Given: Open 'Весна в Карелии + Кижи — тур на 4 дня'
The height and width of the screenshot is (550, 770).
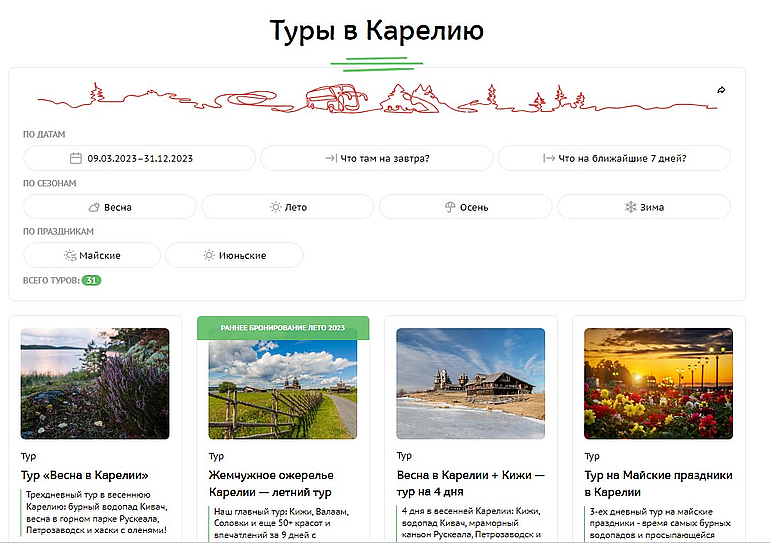Looking at the screenshot, I should (470, 483).
